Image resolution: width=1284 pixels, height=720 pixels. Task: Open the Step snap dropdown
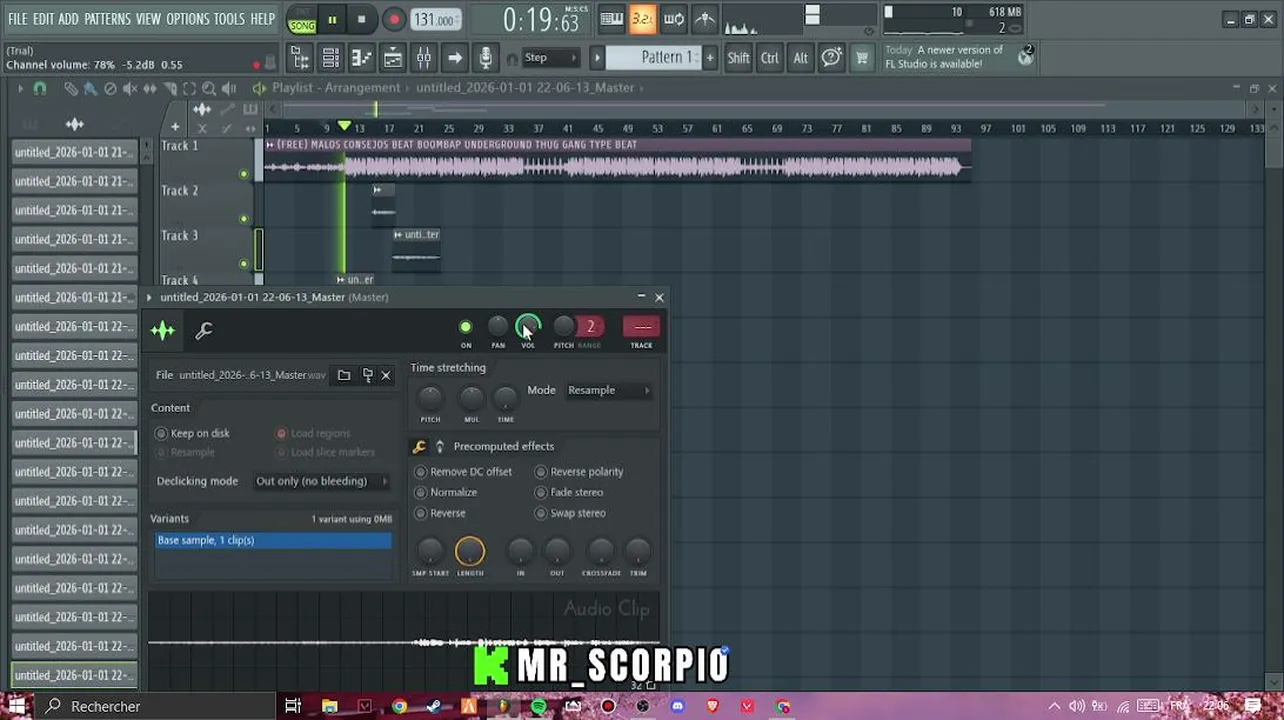pyautogui.click(x=549, y=58)
